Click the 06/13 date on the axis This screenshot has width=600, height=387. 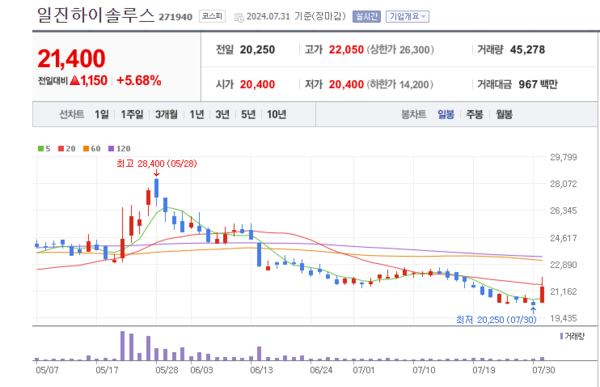[x=261, y=370]
